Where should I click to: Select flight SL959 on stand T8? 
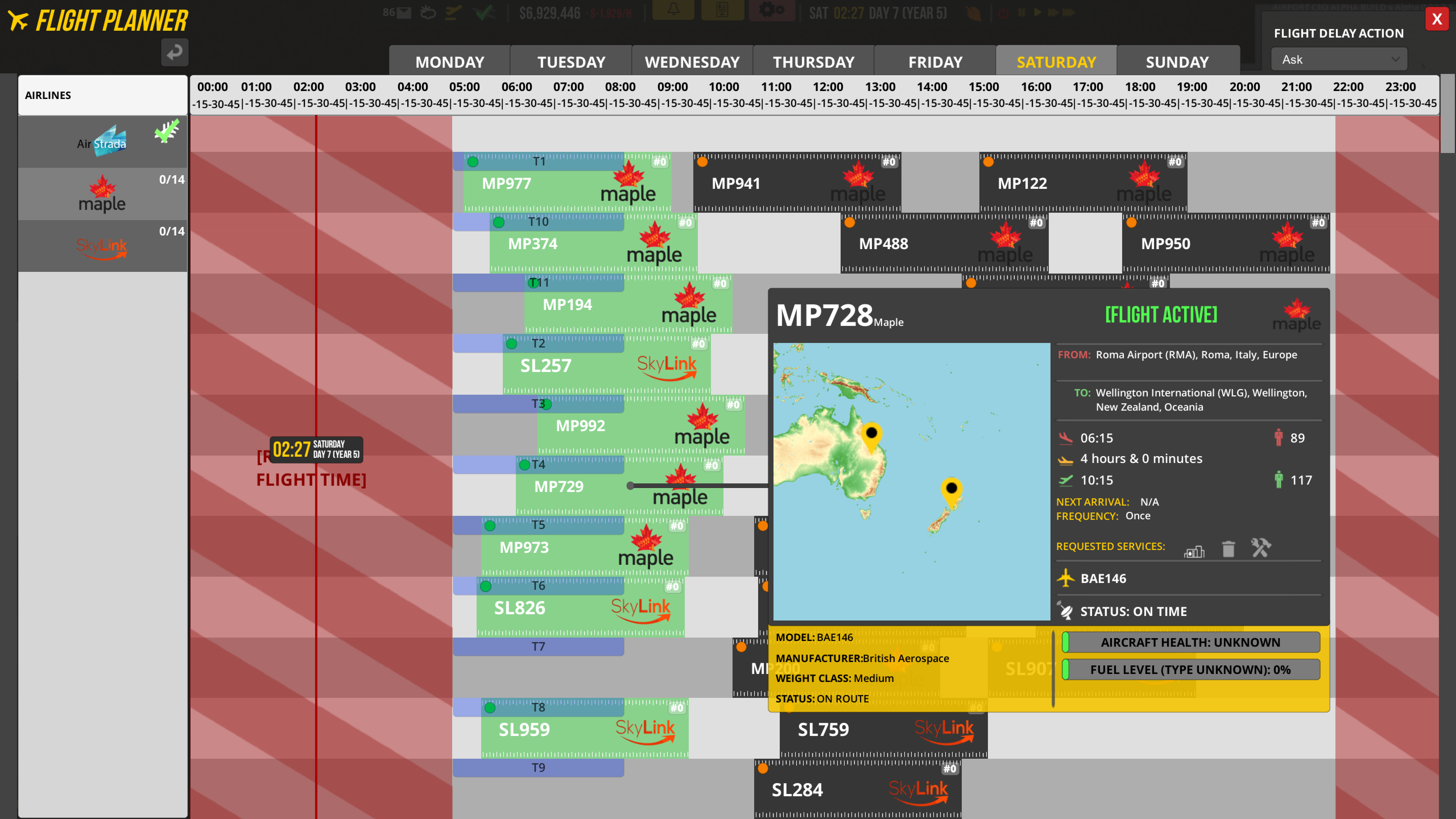pyautogui.click(x=585, y=729)
